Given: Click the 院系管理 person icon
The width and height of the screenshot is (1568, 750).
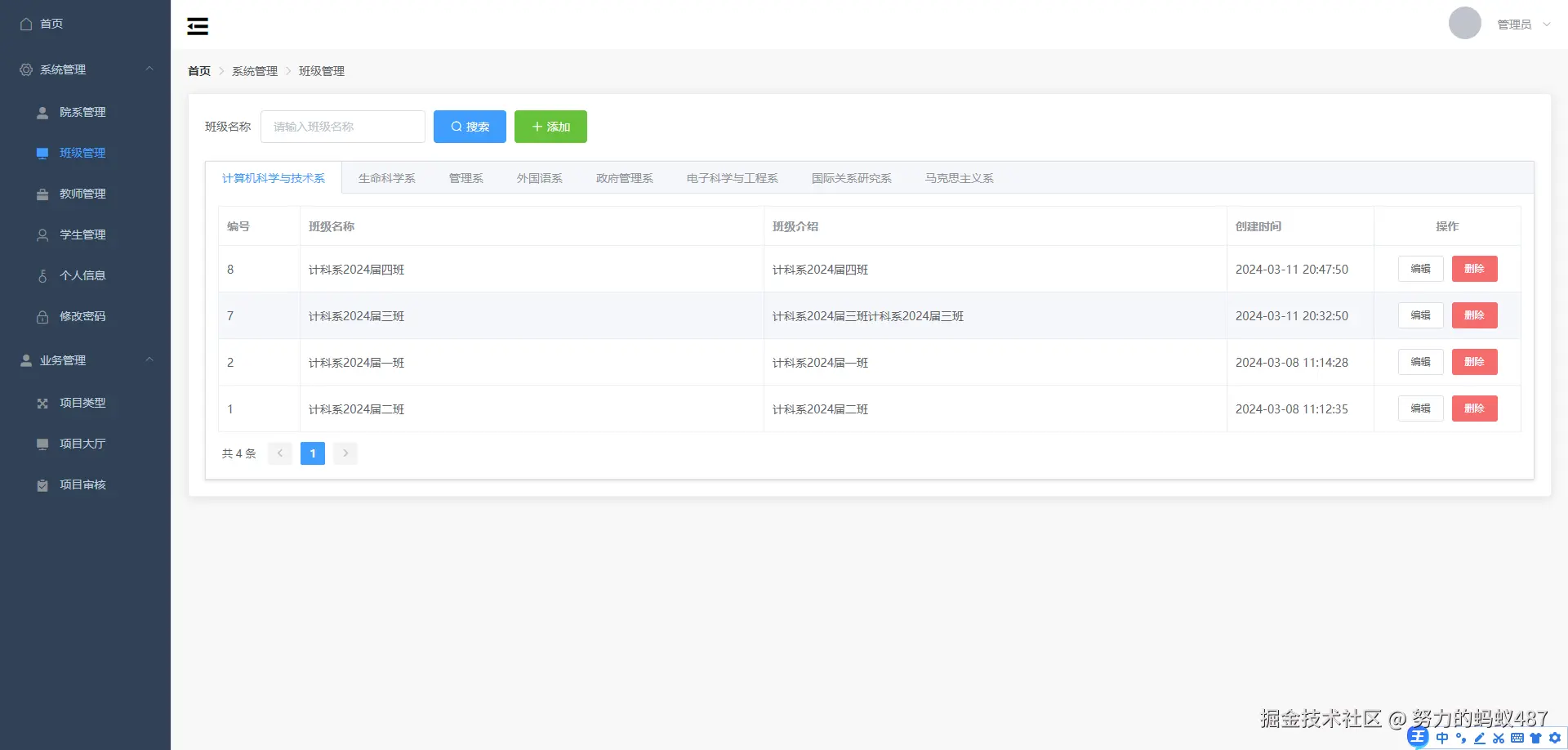Looking at the screenshot, I should pyautogui.click(x=42, y=113).
